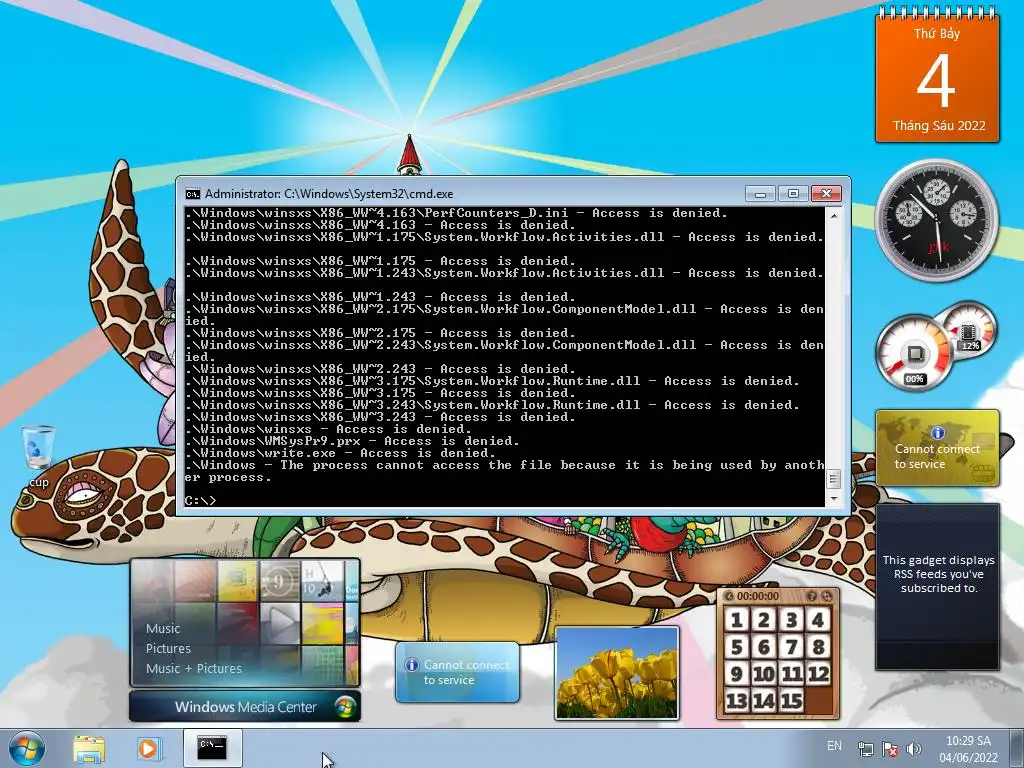Open the Recycle Bin named cup
1024x768 pixels.
[x=38, y=456]
